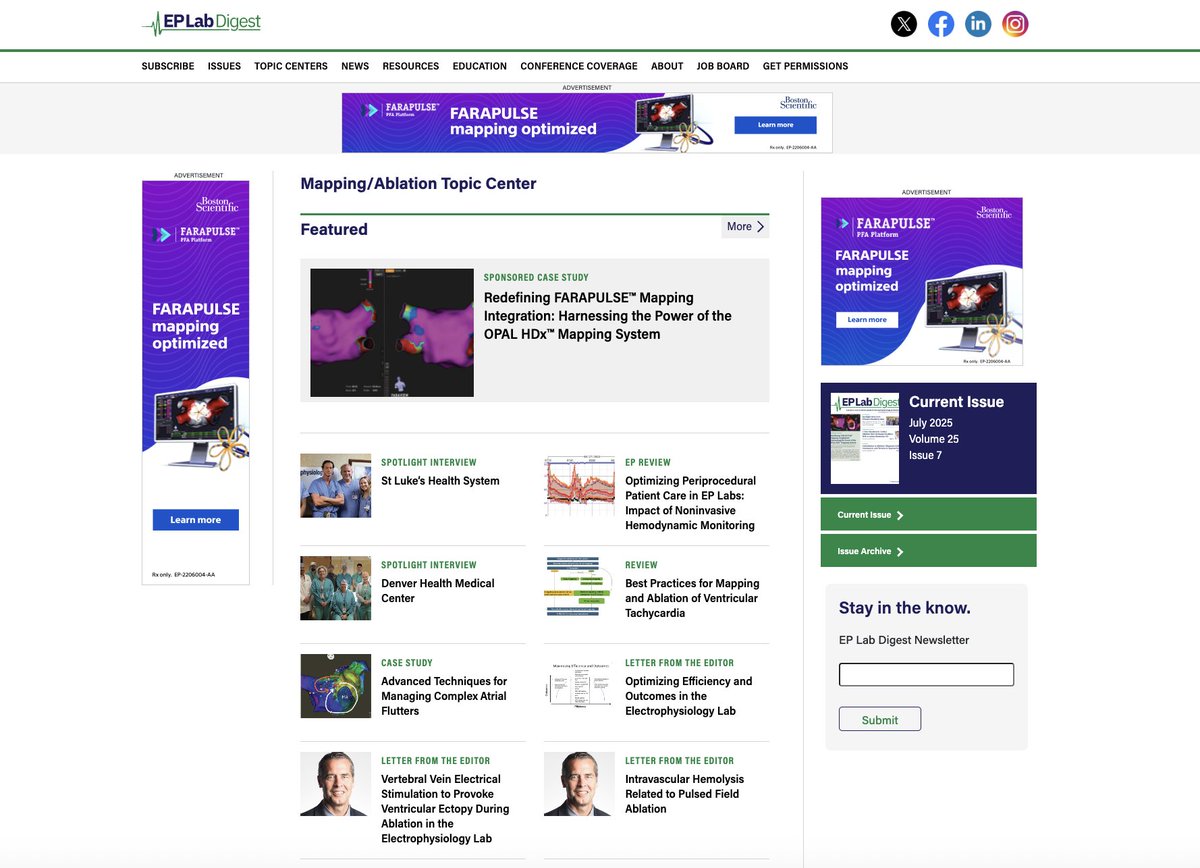1200x868 pixels.
Task: Click the July 2025 issue date text
Action: point(931,423)
